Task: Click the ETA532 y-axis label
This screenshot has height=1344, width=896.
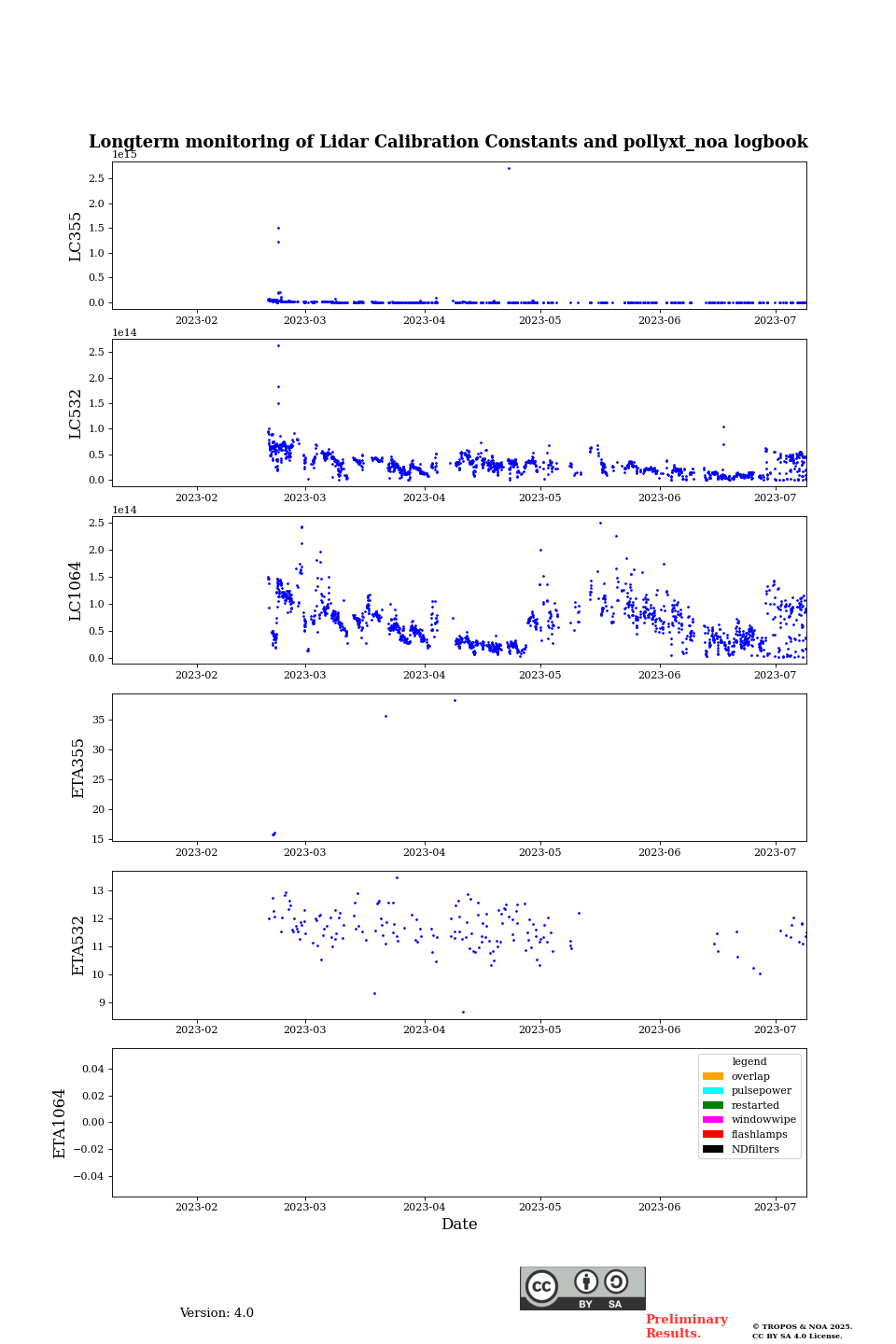Action: [78, 945]
